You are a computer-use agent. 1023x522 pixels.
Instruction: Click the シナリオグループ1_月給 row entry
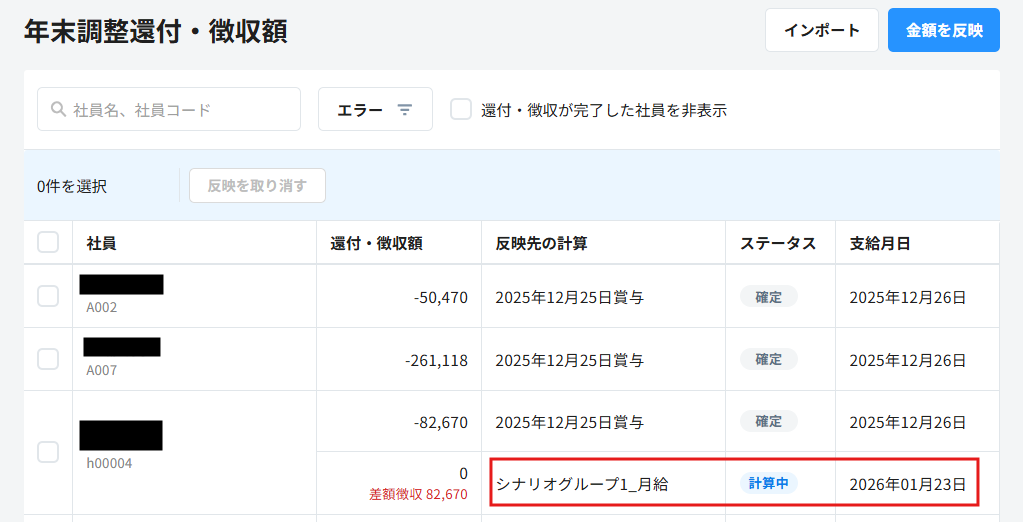click(582, 485)
